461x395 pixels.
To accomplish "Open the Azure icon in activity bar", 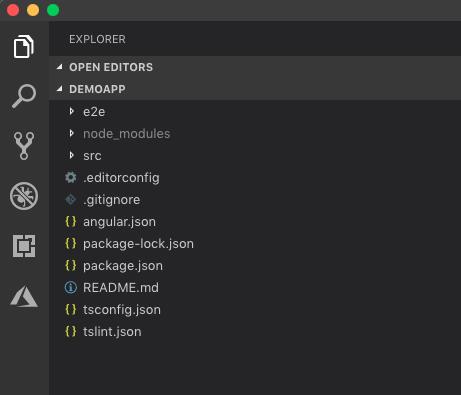I will [24, 296].
